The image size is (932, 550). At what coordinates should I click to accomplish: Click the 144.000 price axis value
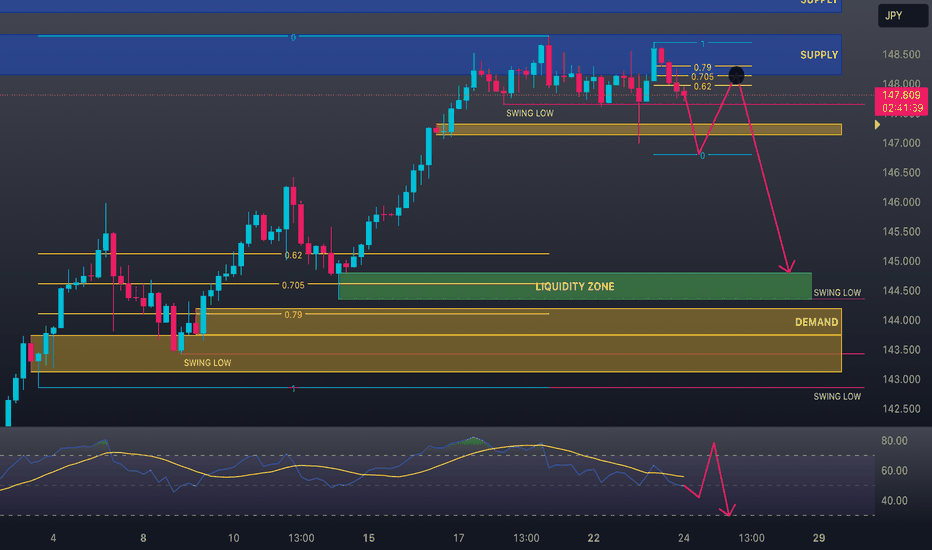coord(901,320)
